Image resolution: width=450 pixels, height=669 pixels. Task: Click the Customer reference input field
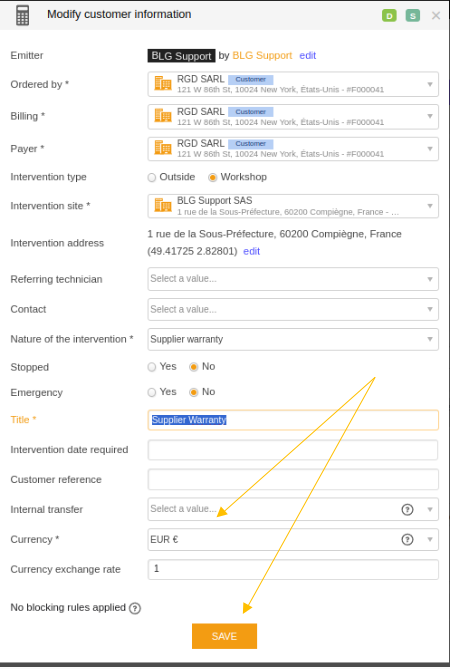(x=293, y=480)
